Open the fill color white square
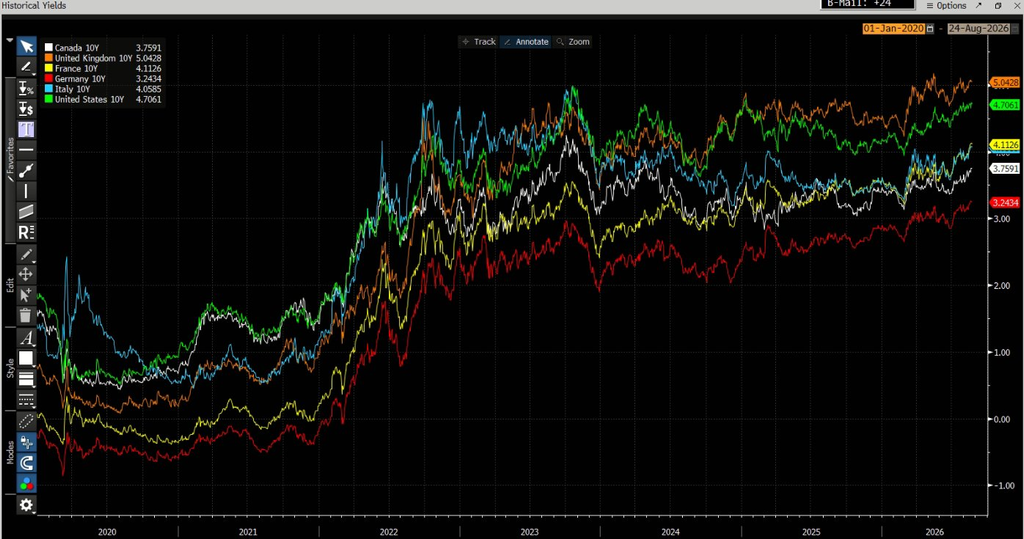Screen dimensions: 1024x539 [26, 358]
